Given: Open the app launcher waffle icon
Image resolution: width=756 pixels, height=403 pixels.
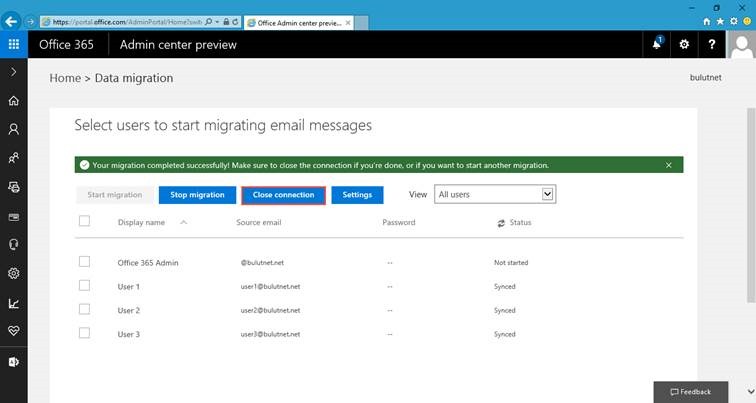Looking at the screenshot, I should 14,44.
